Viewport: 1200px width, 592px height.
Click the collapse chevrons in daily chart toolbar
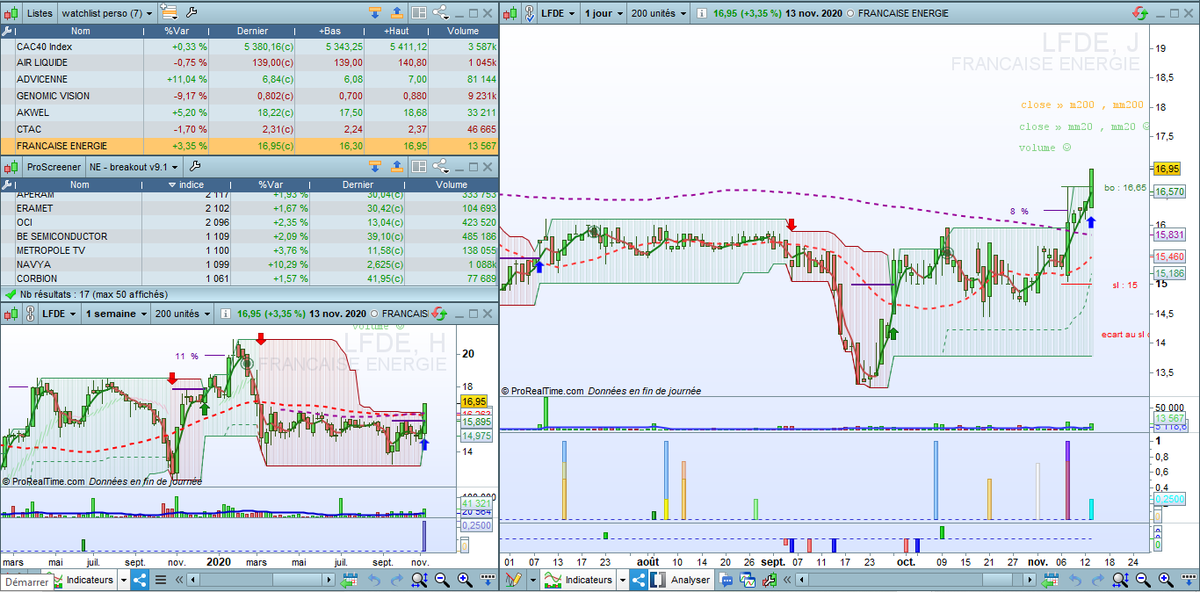(x=787, y=580)
